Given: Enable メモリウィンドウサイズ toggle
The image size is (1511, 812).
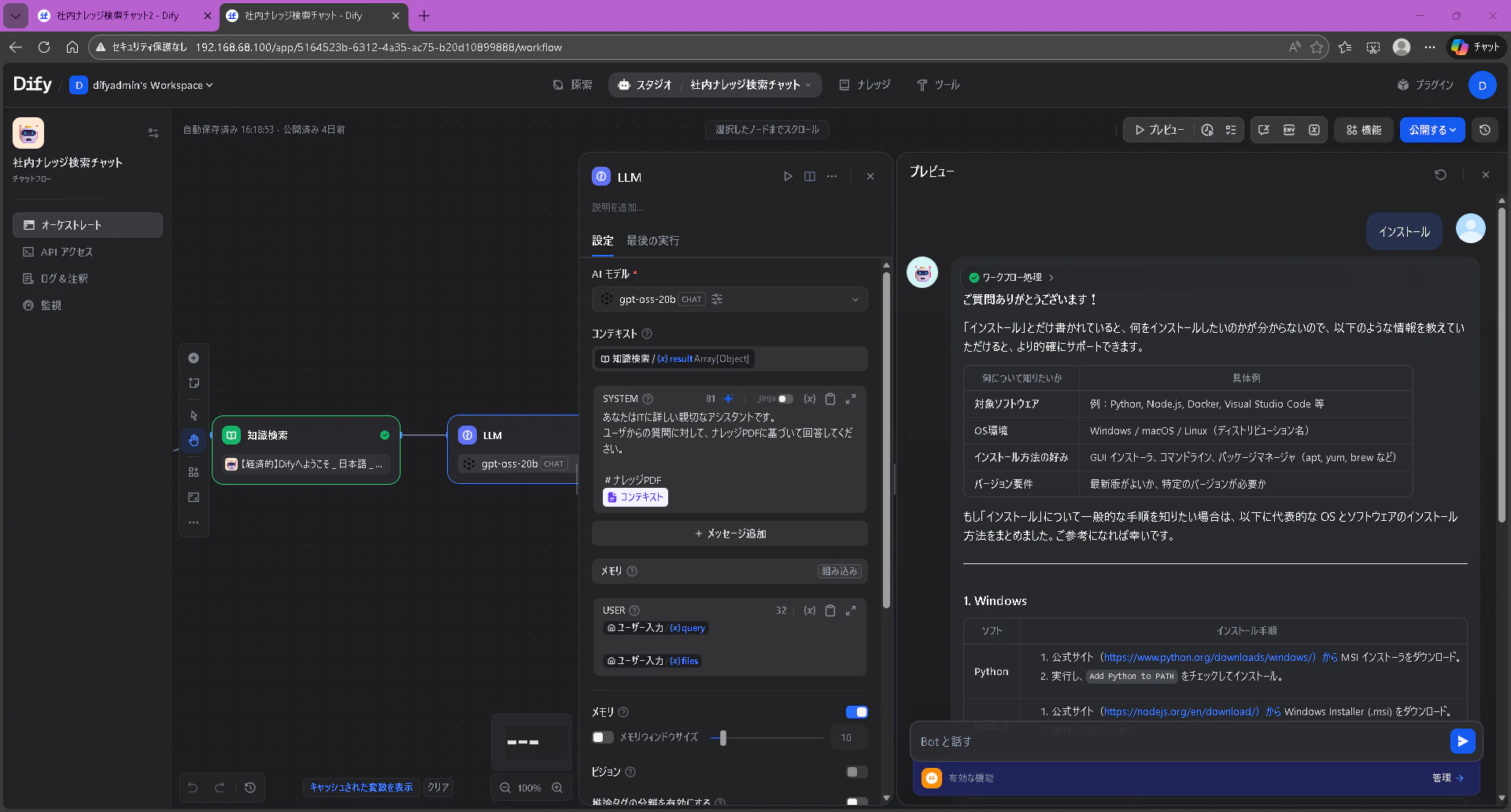Looking at the screenshot, I should (603, 737).
